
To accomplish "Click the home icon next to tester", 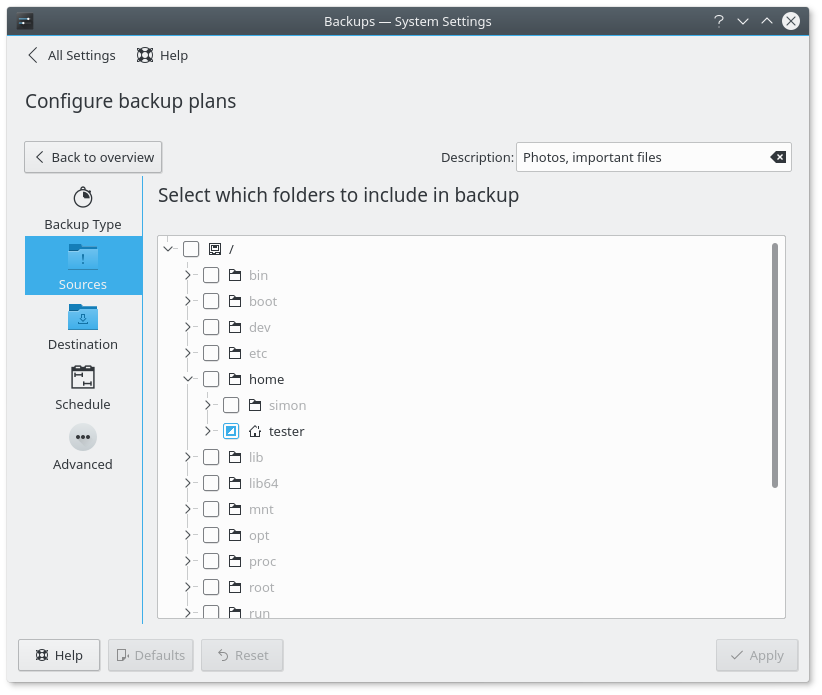I will (x=255, y=431).
